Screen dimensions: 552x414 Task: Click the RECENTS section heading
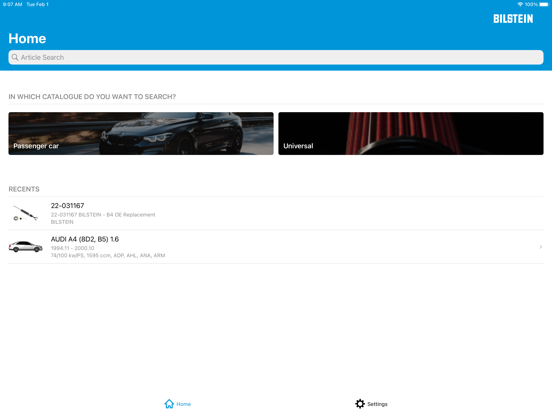tap(24, 189)
